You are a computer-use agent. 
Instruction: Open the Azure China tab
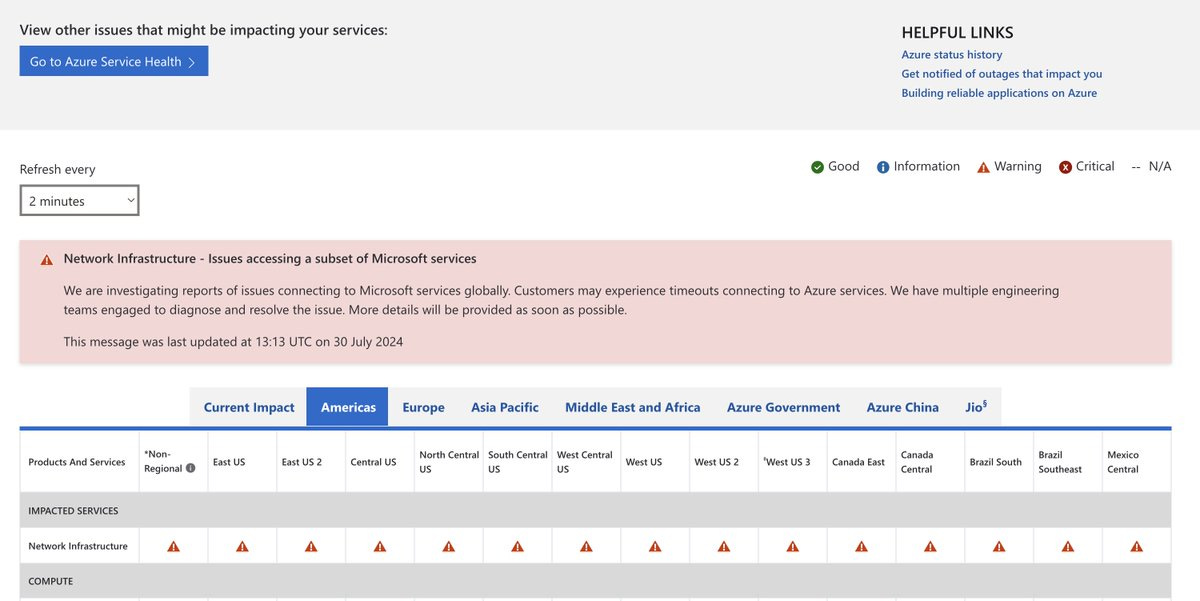click(903, 407)
